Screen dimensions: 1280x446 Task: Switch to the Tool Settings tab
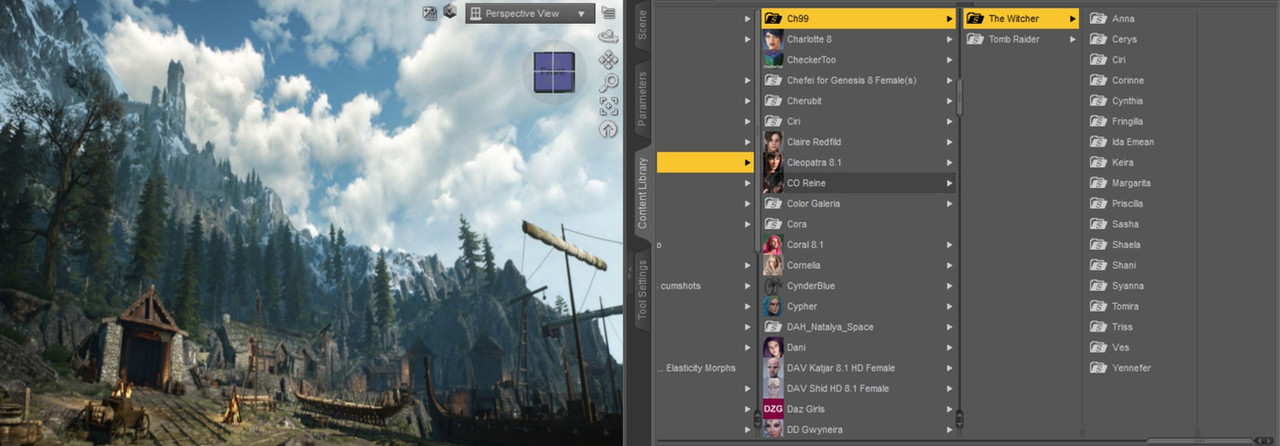[642, 291]
